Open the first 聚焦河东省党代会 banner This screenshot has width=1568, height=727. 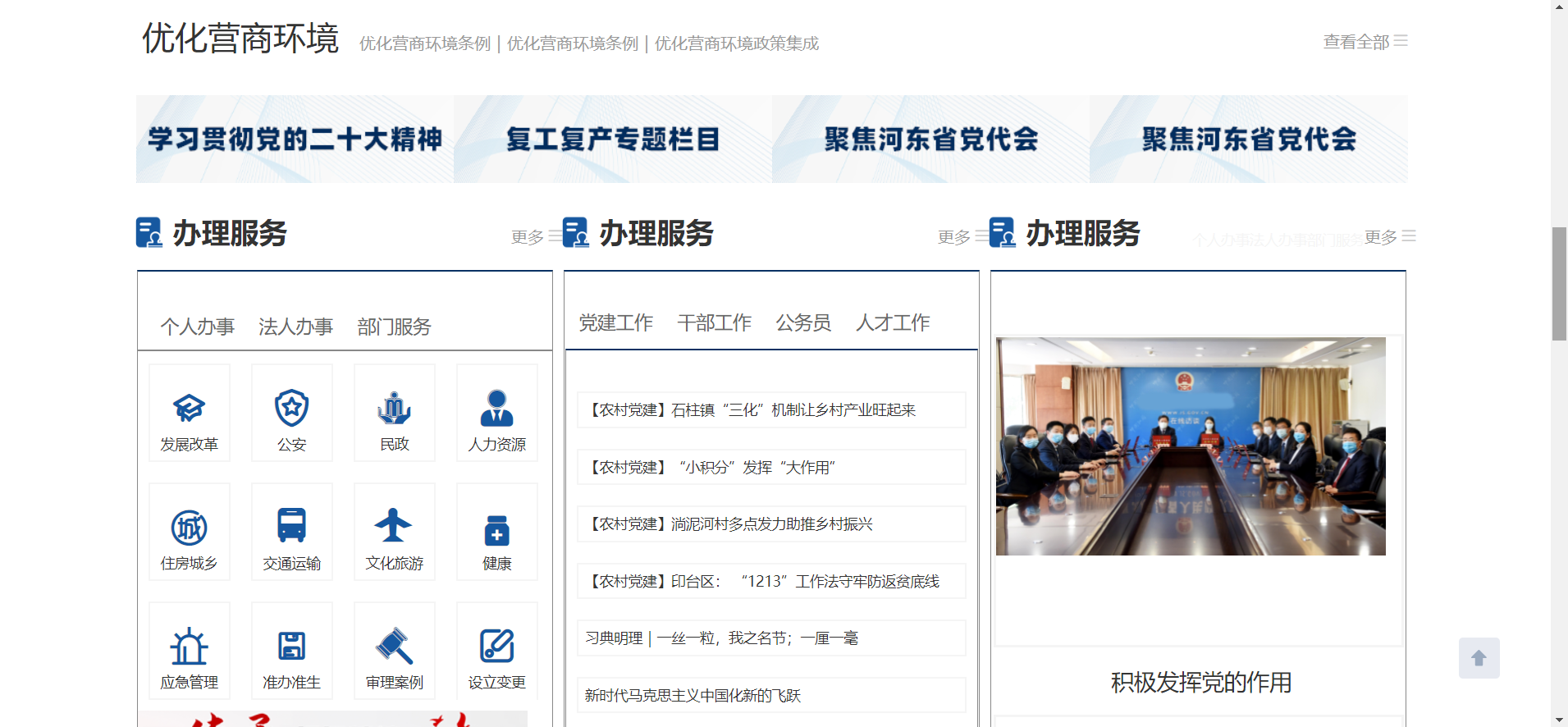point(930,139)
